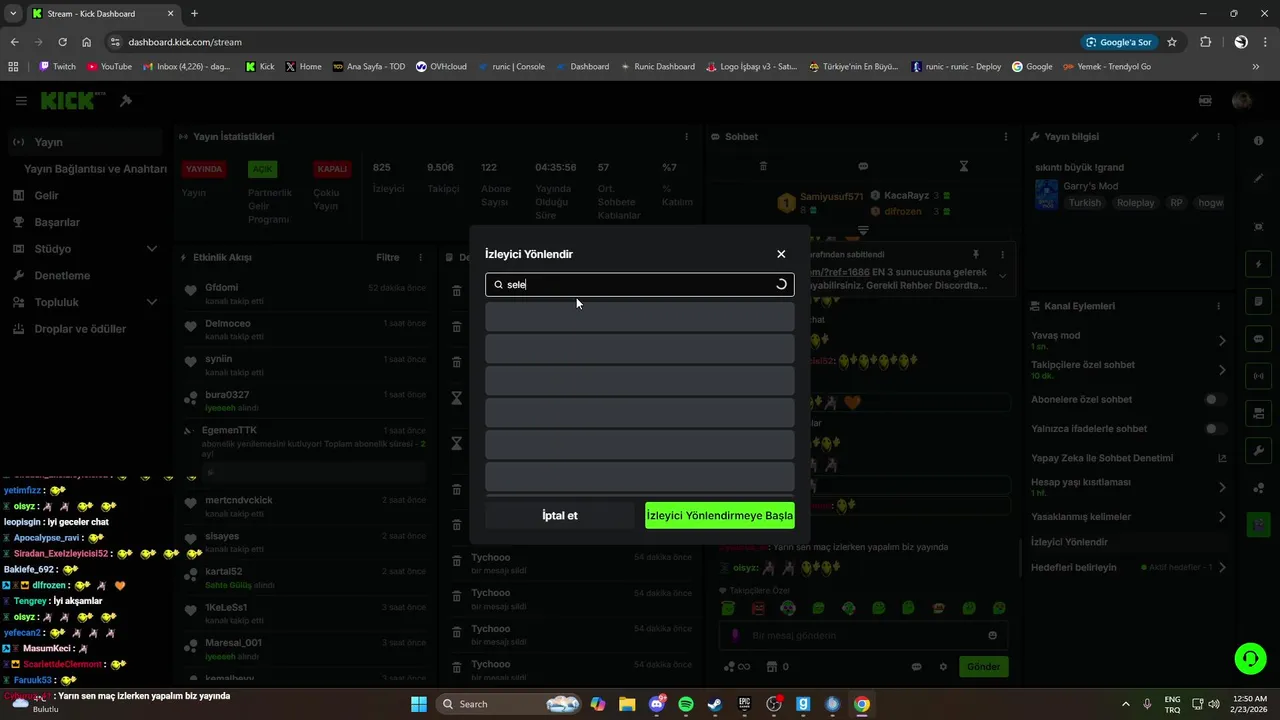The image size is (1280, 720).
Task: Click the Delmoceo follow event row
Action: 305,329
